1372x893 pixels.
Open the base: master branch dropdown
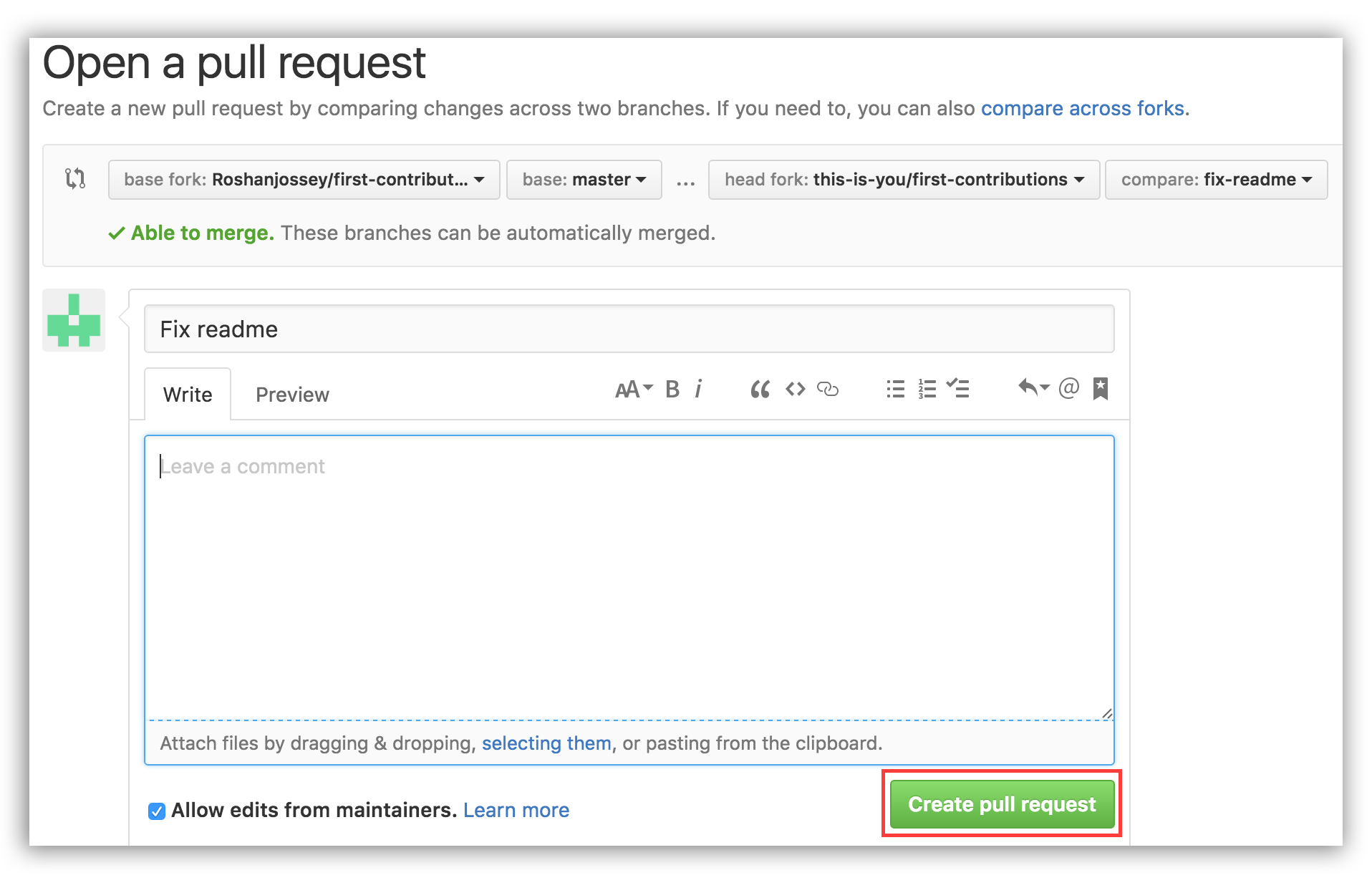[x=584, y=180]
